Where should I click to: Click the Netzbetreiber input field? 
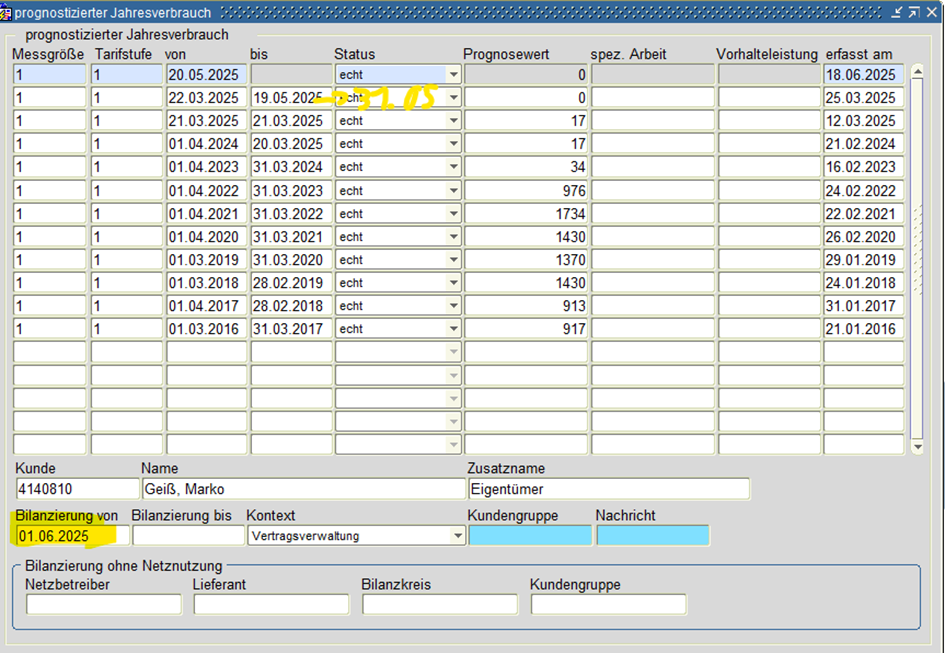103,604
